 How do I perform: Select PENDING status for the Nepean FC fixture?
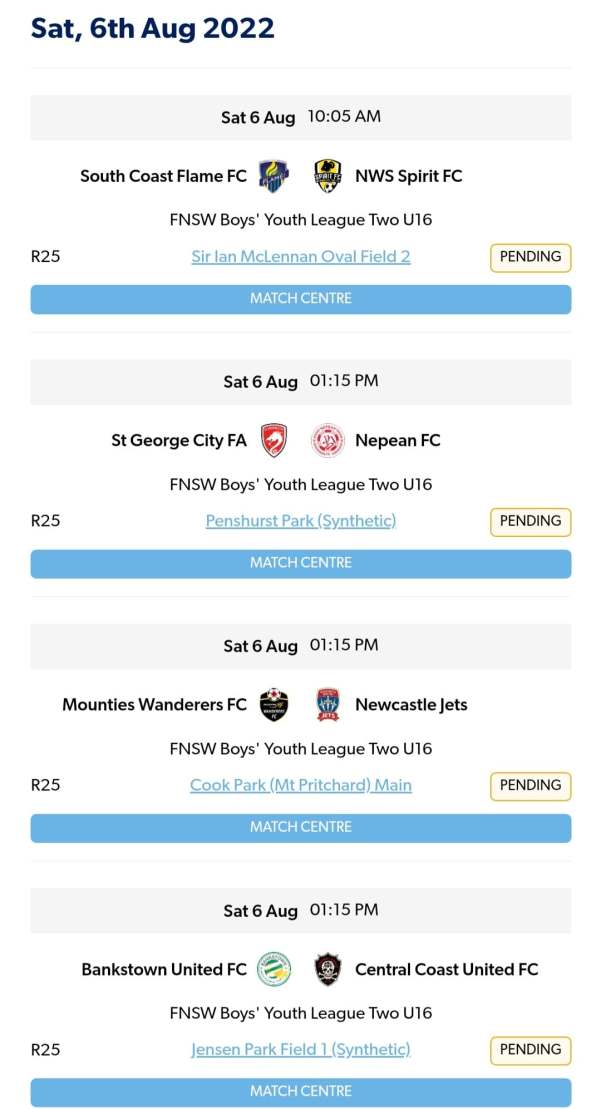coord(530,521)
